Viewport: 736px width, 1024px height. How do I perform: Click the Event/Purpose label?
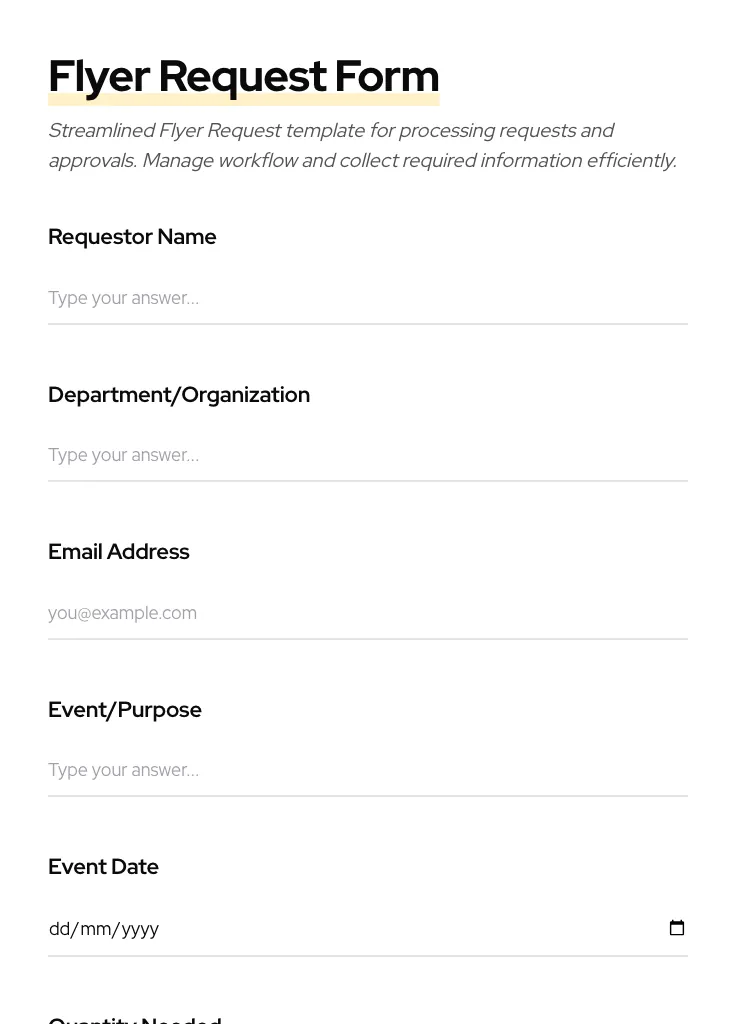click(125, 710)
